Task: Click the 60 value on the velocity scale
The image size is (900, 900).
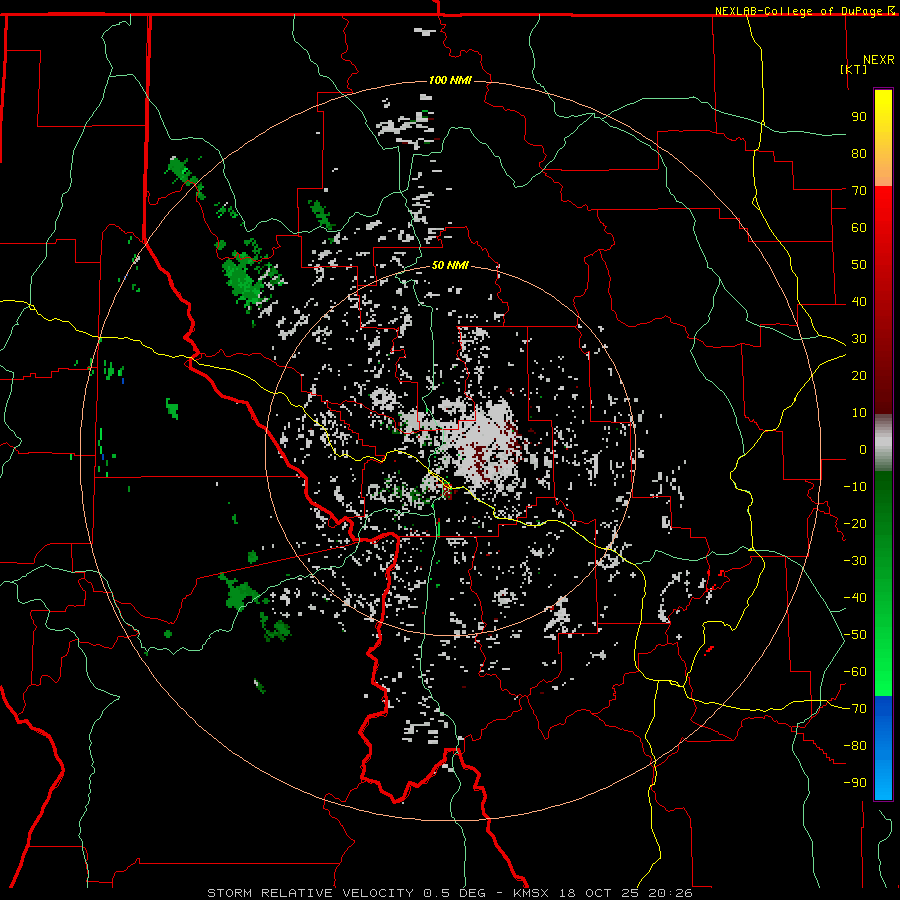Action: [x=859, y=227]
